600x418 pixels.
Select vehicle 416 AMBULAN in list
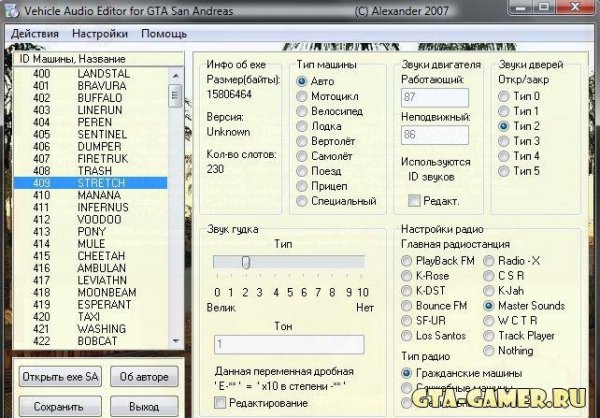pyautogui.click(x=90, y=268)
